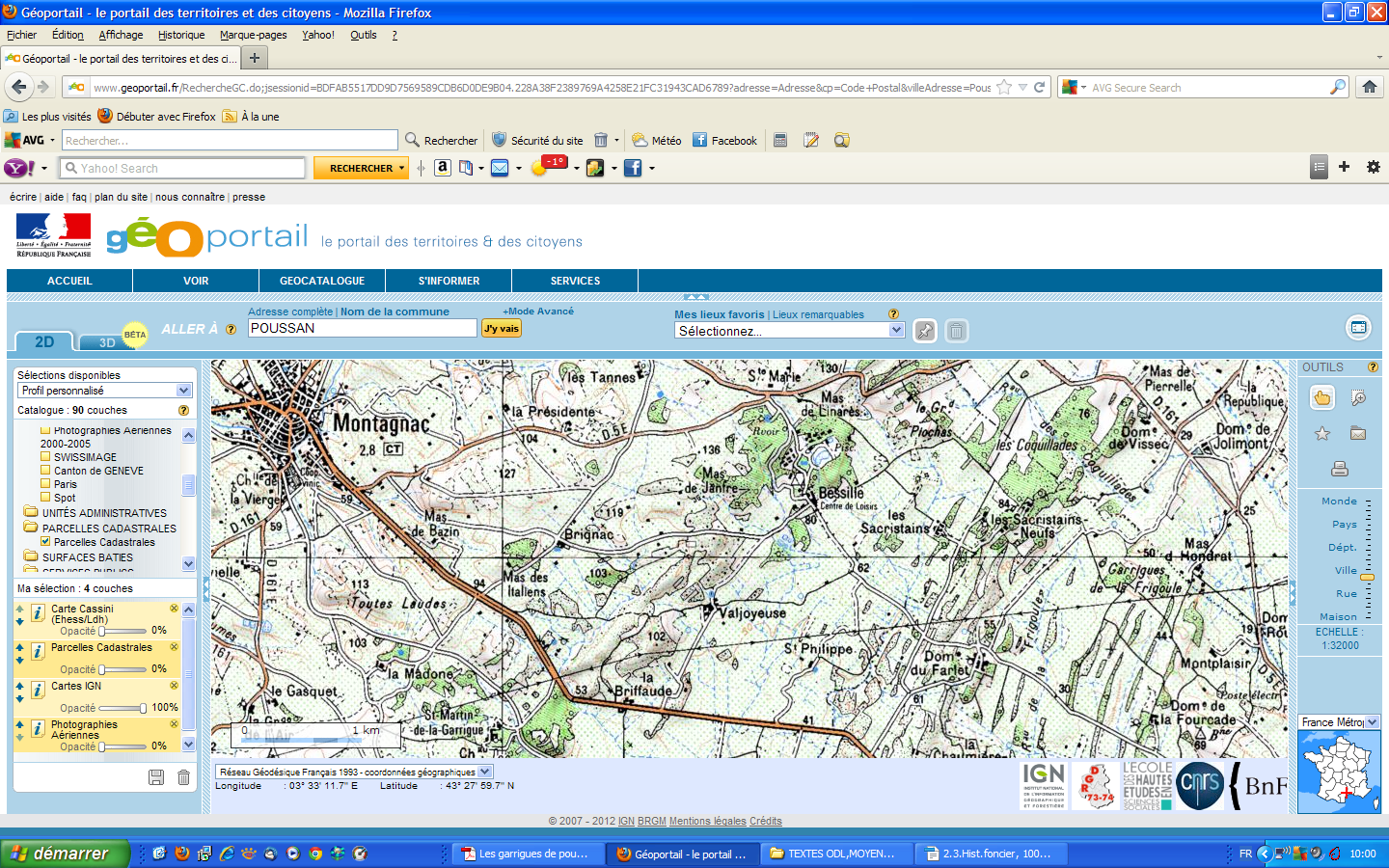
Task: Uncheck Parcelles Cadastrales checkbox
Action: point(45,542)
